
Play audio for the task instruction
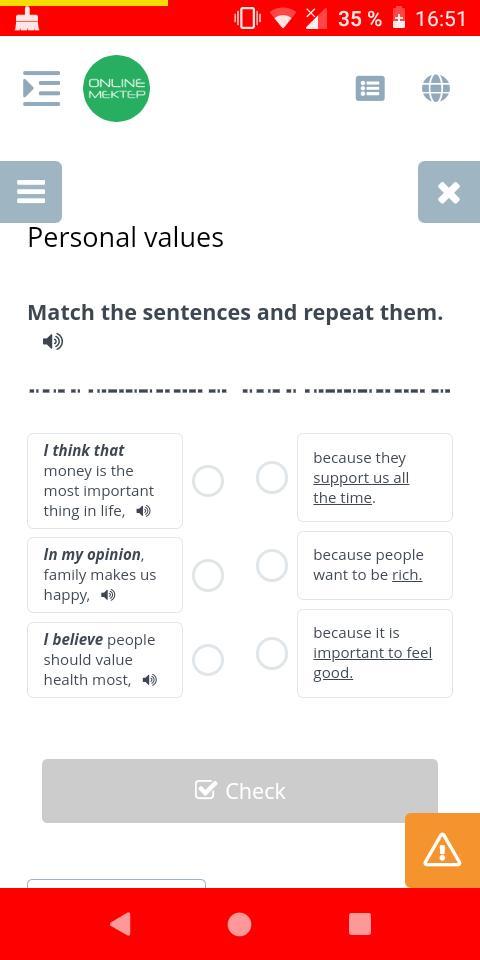click(x=53, y=342)
